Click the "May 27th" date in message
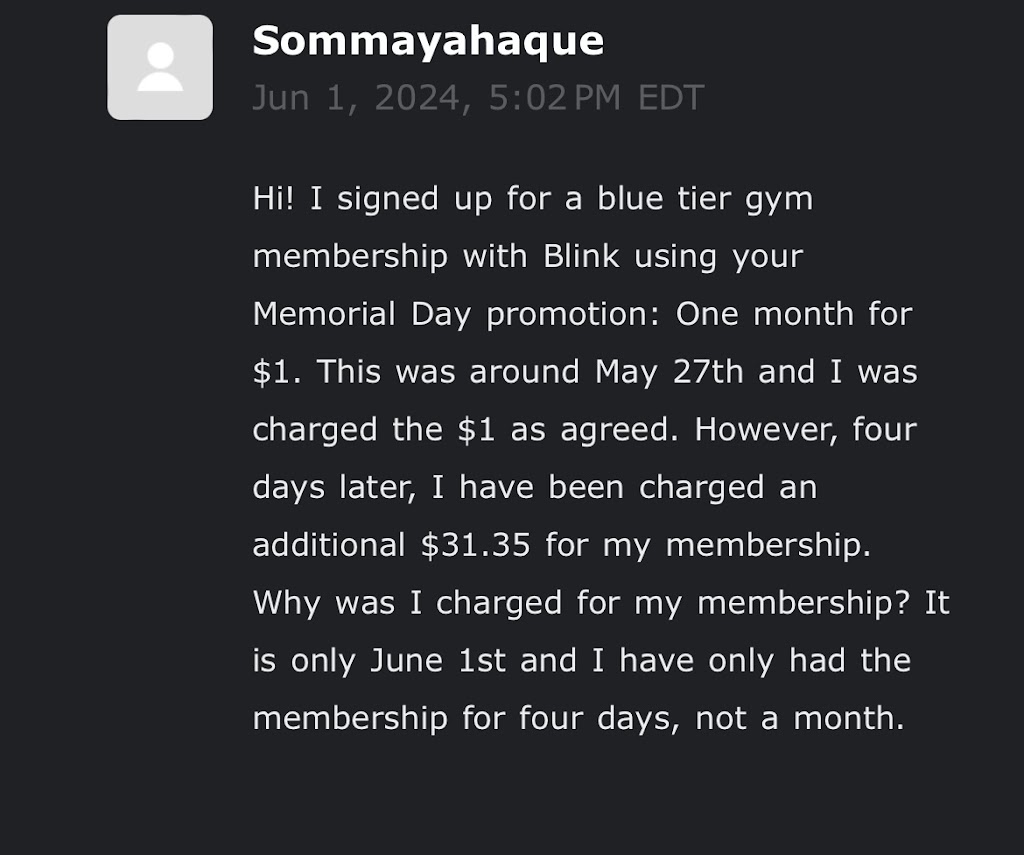1024x855 pixels. pyautogui.click(x=670, y=372)
